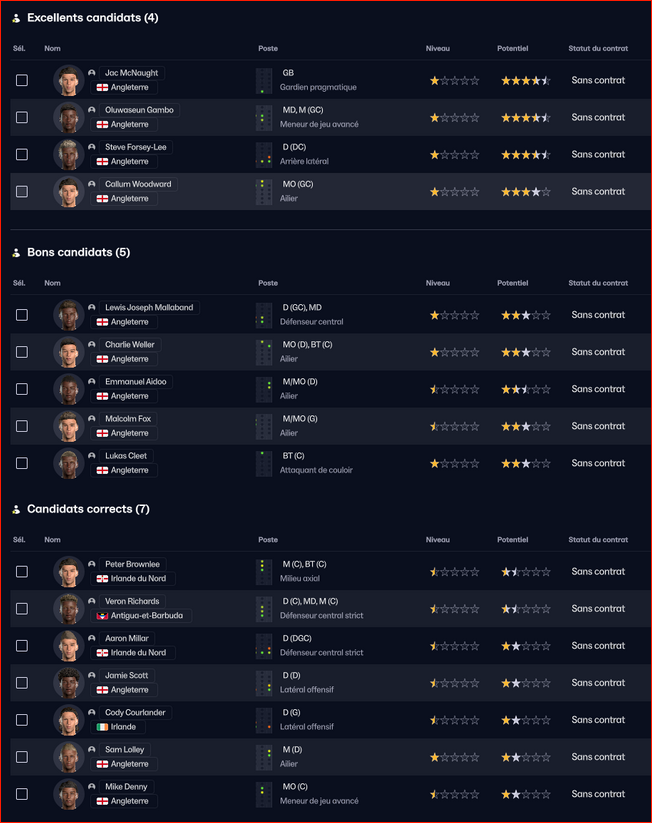Click the position pitch icon for Peter Brownlee
Screen dimensions: 652x823
[x=264, y=572]
